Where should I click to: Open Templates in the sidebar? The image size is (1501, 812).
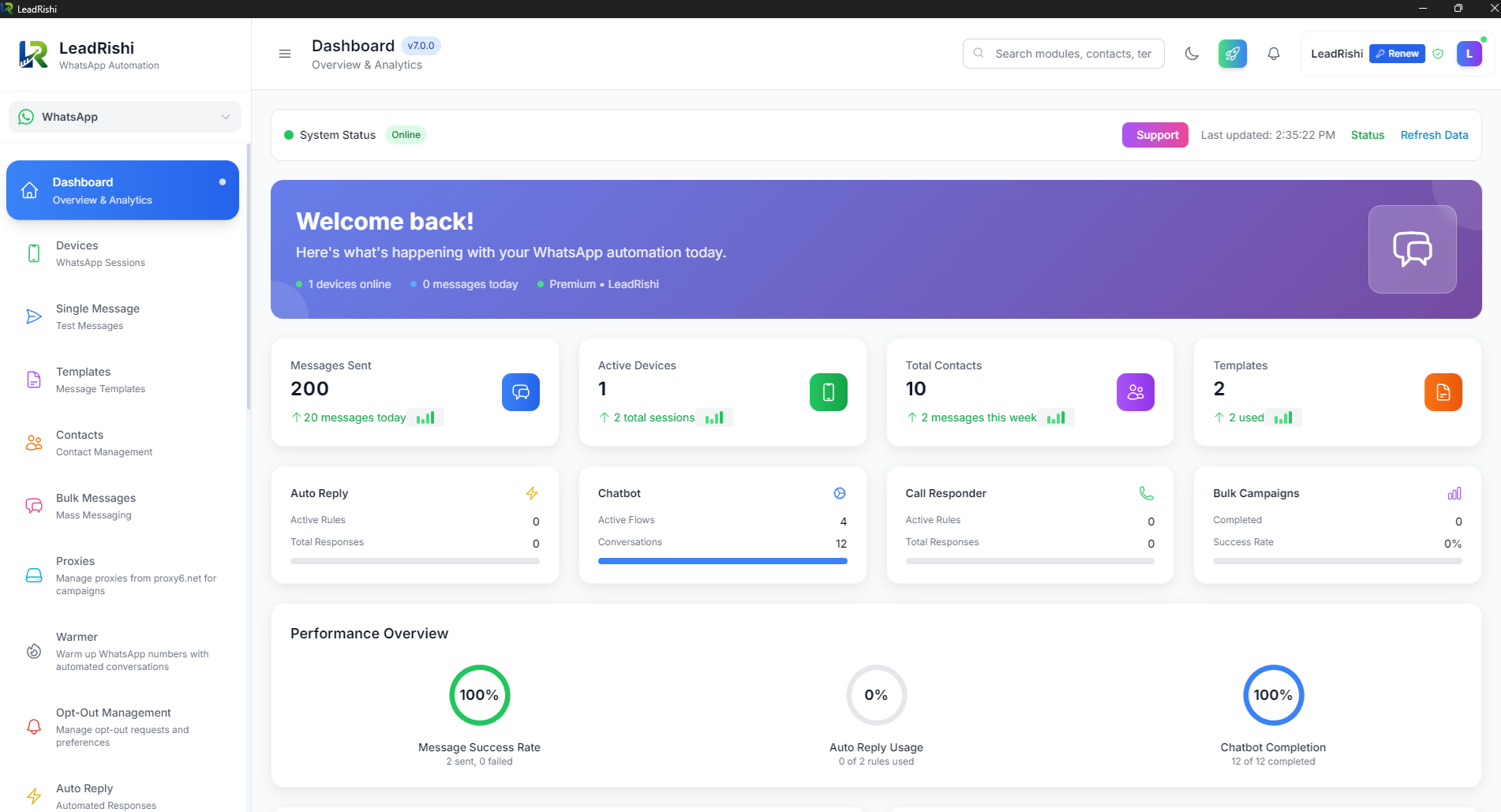(x=122, y=380)
